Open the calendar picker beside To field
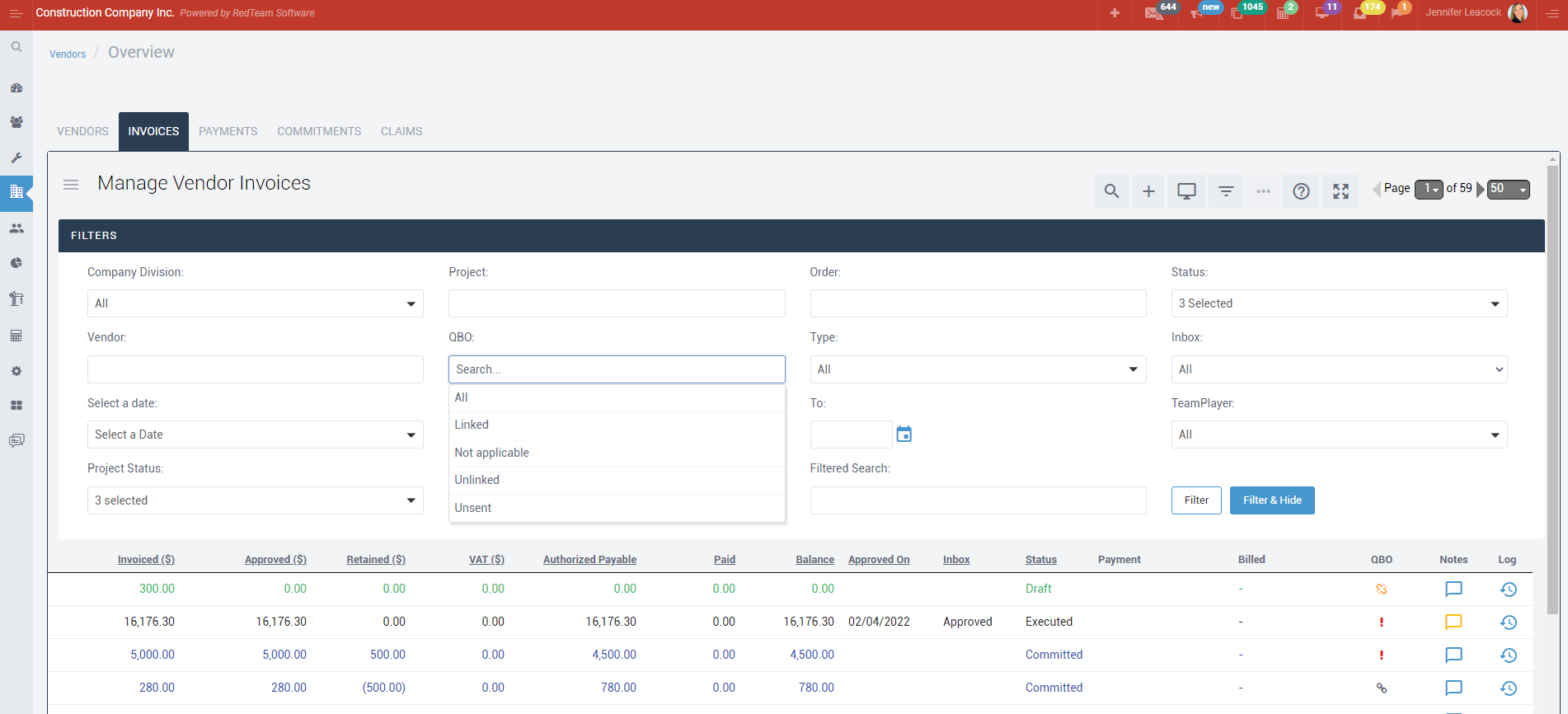1568x714 pixels. pyautogui.click(x=904, y=435)
